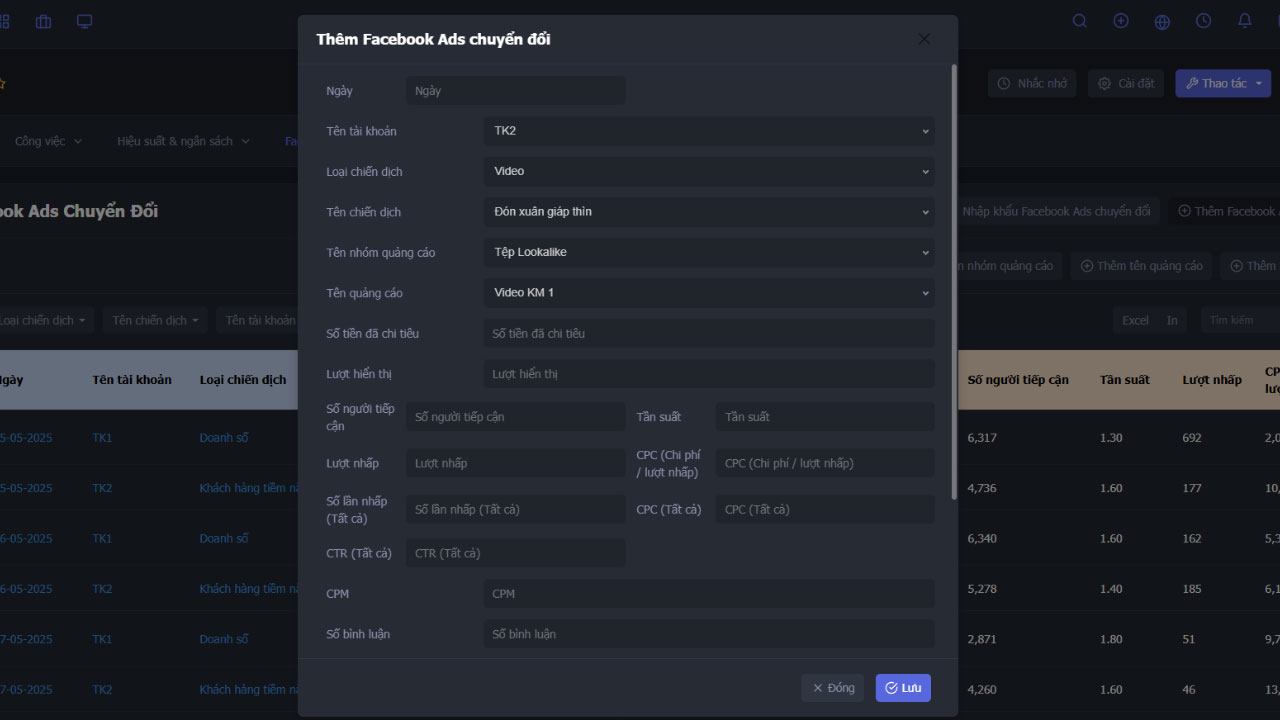
Task: Click the clock history icon in top bar
Action: tap(1203, 21)
